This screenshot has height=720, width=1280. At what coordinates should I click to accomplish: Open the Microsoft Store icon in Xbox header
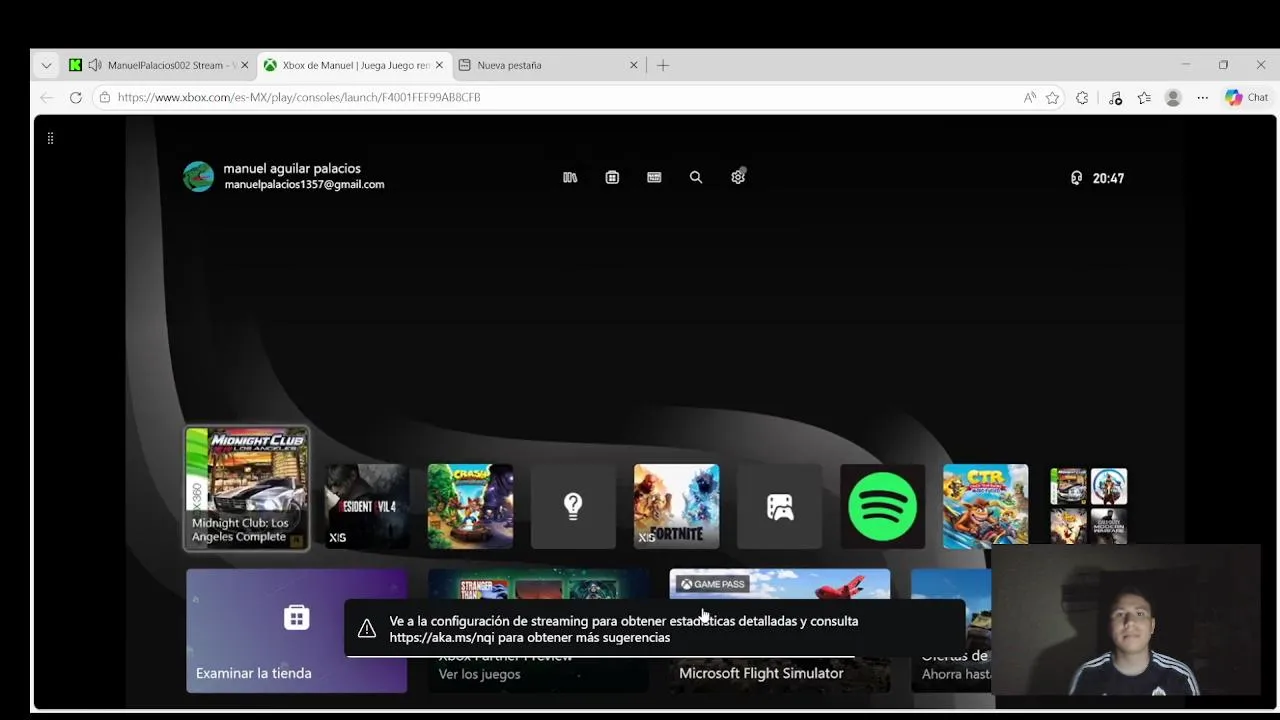pyautogui.click(x=612, y=177)
